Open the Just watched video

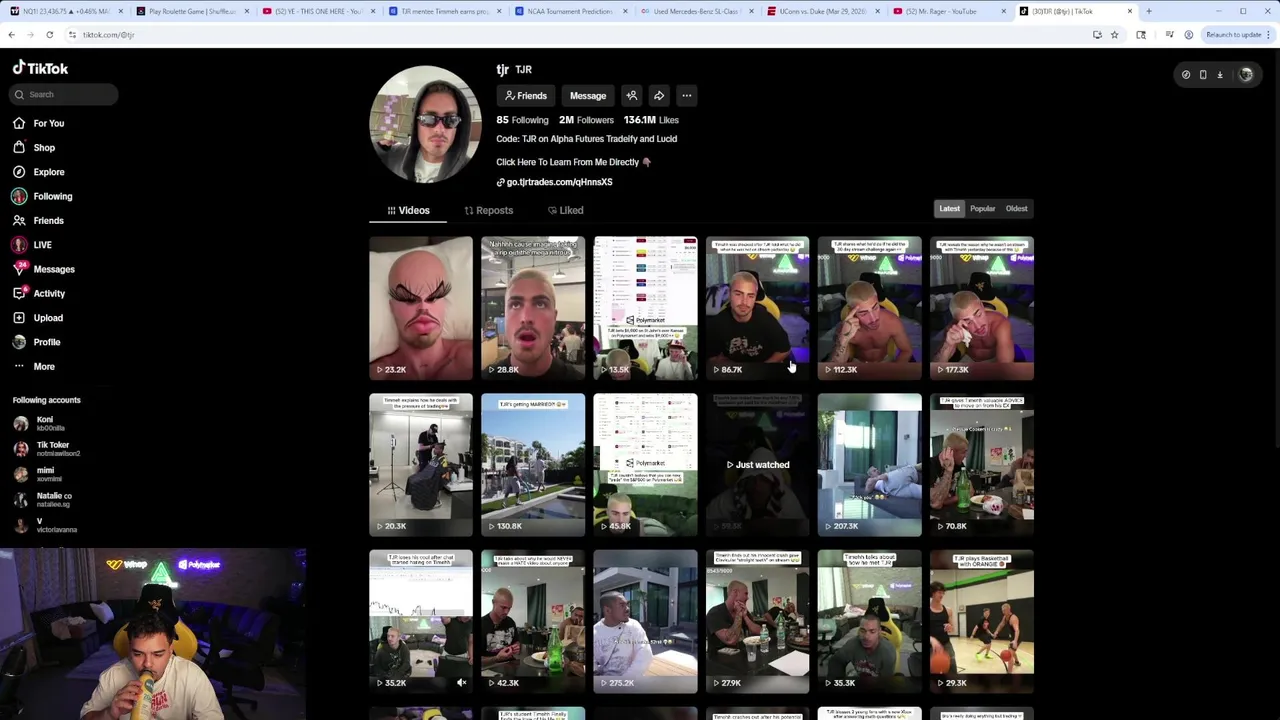coord(757,465)
